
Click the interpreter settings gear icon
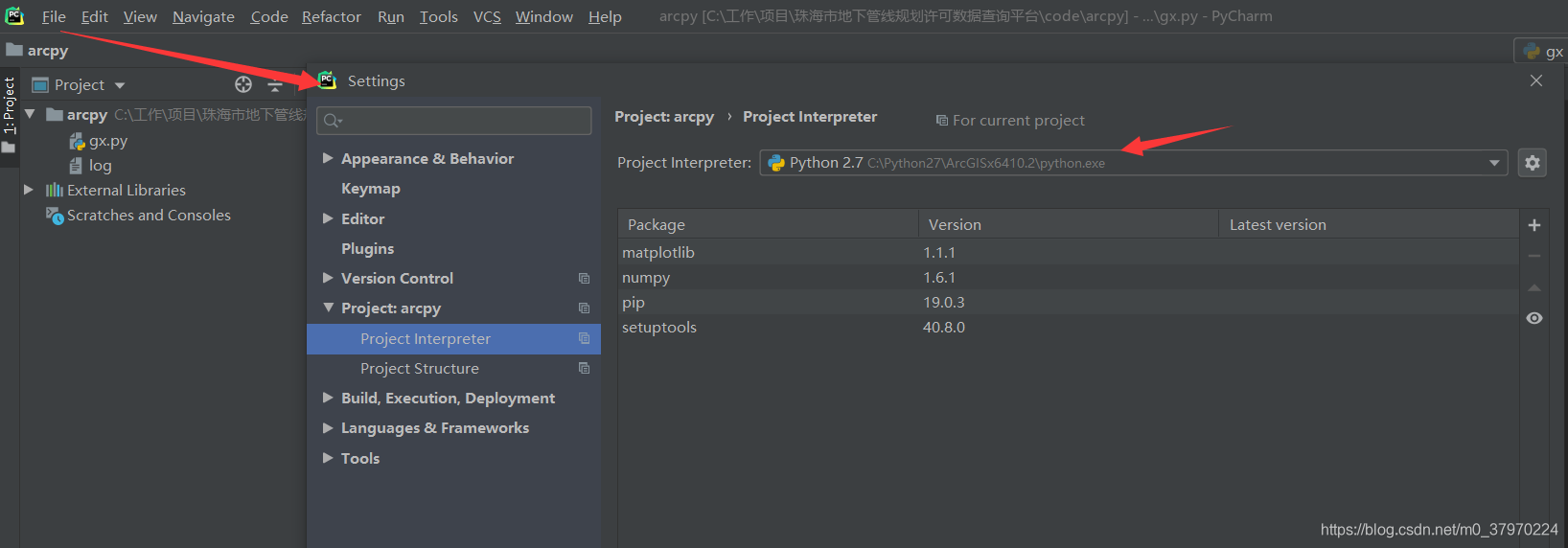[x=1532, y=163]
